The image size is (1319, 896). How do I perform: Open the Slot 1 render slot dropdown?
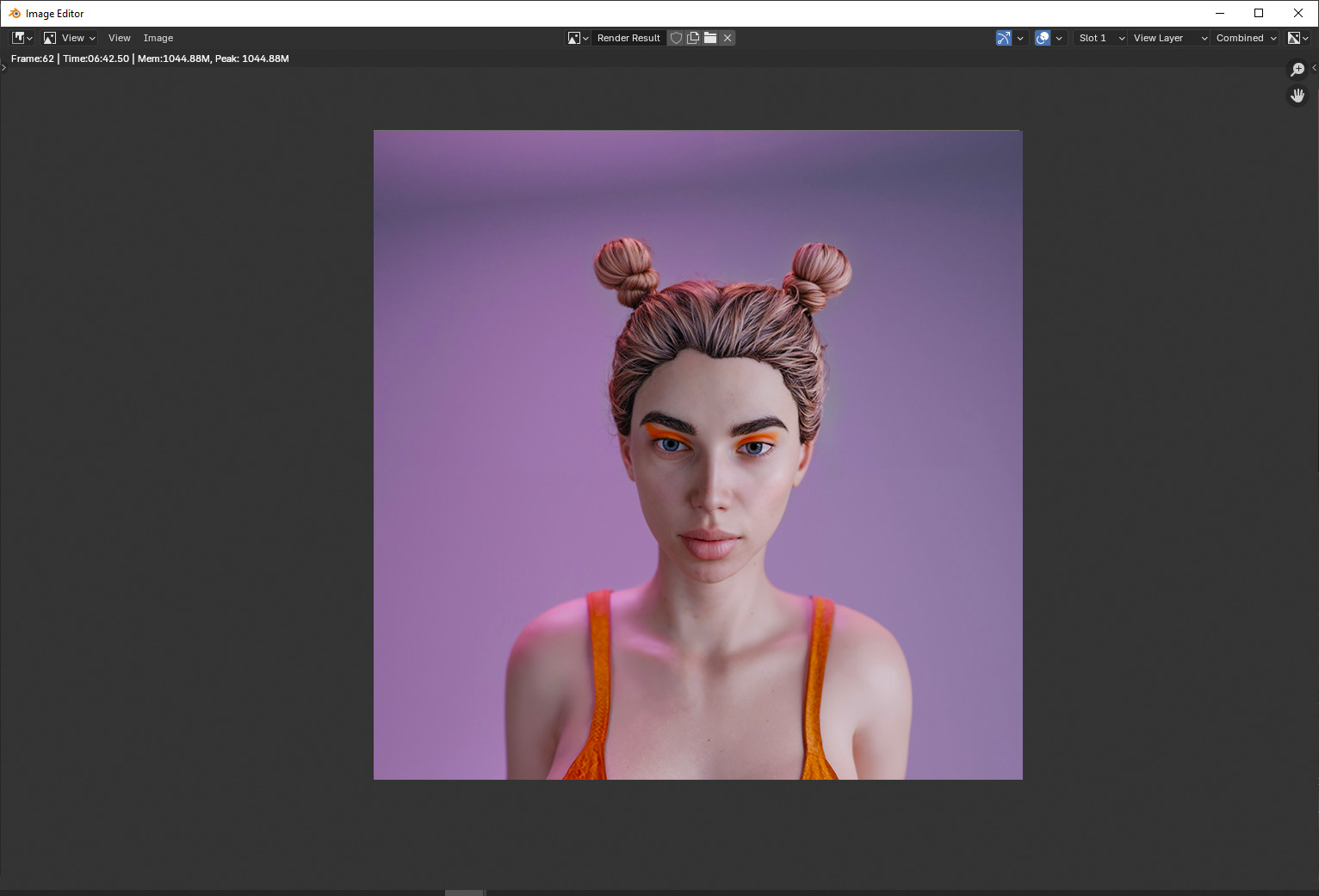(1100, 38)
